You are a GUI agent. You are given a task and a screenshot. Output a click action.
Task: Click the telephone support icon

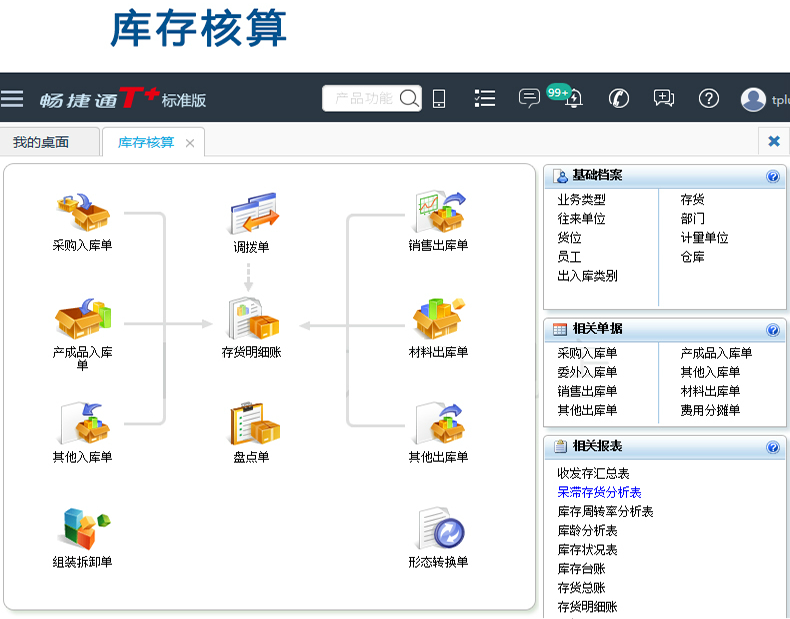(x=619, y=98)
